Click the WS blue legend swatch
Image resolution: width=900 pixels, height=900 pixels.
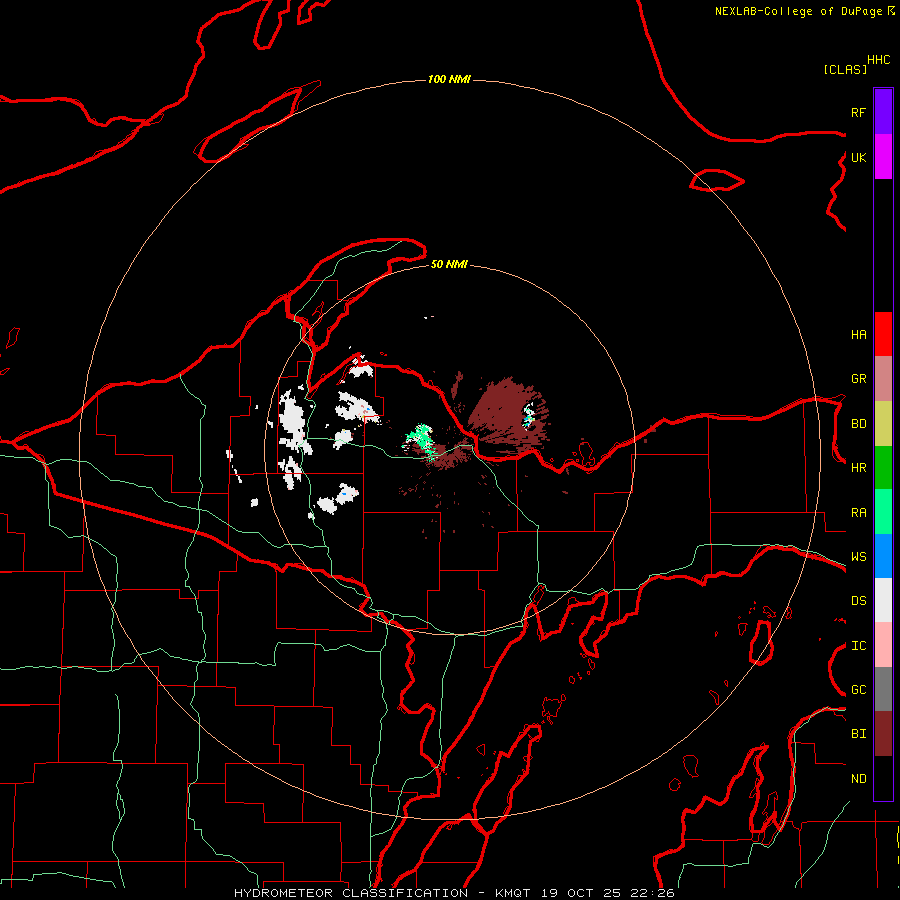[883, 556]
